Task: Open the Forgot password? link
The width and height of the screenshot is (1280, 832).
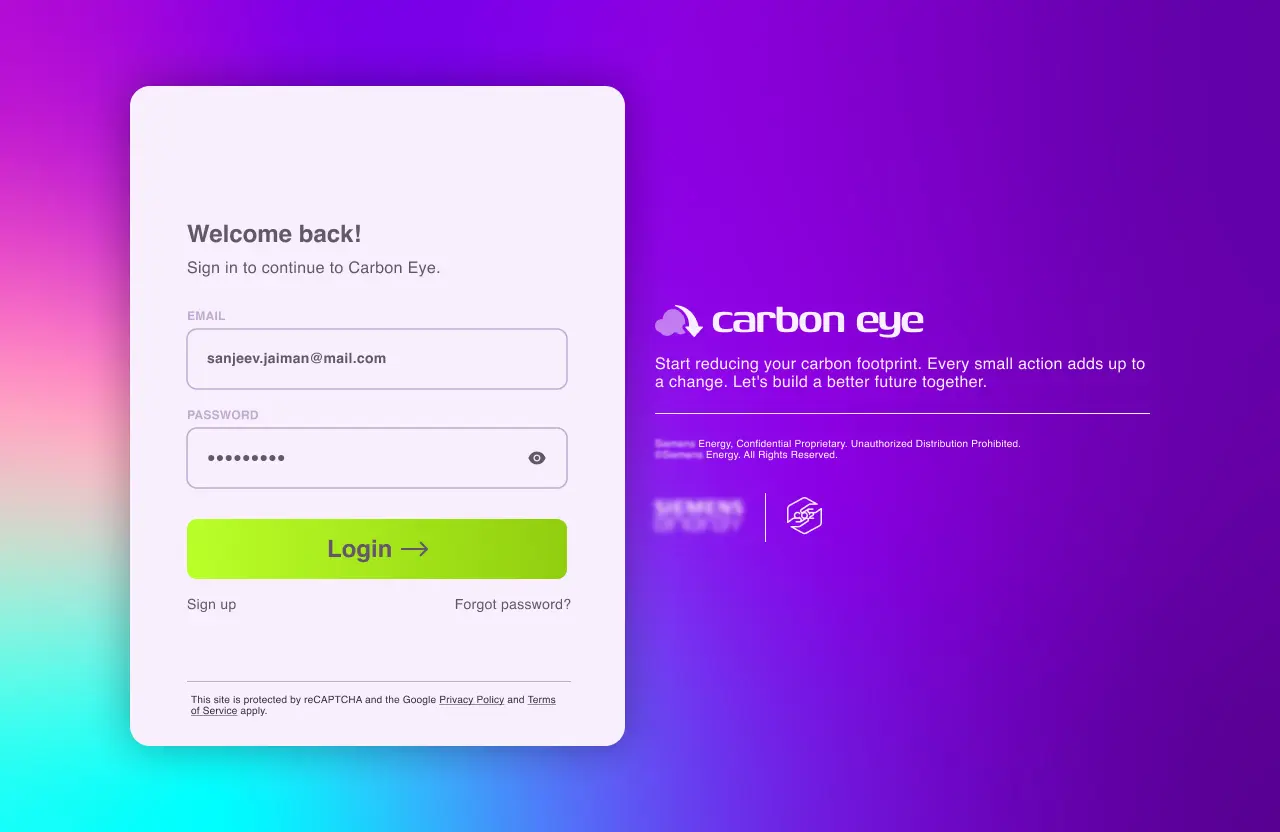Action: [513, 604]
